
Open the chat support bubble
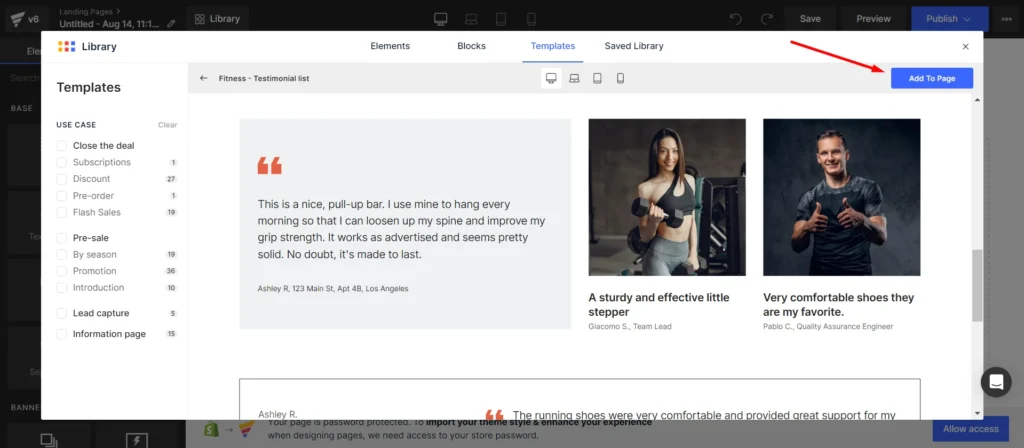click(x=996, y=382)
